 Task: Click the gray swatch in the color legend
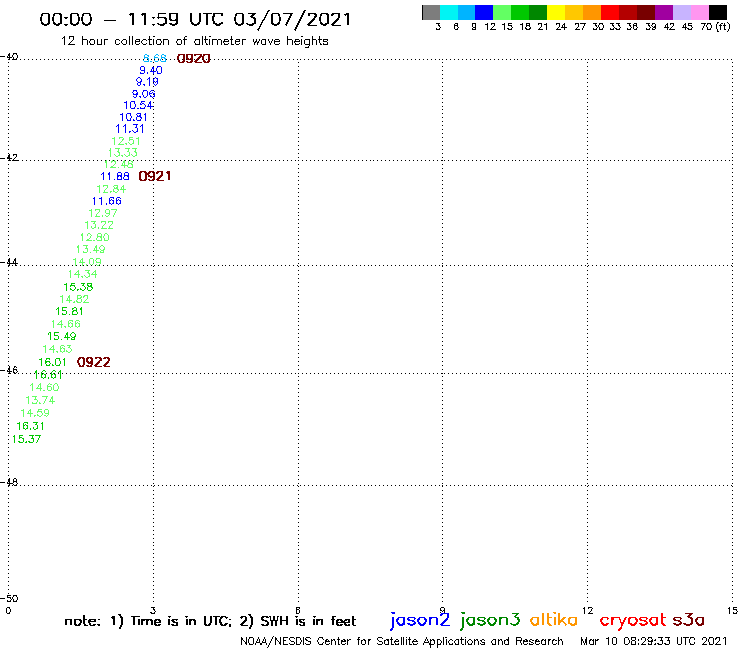[x=431, y=12]
